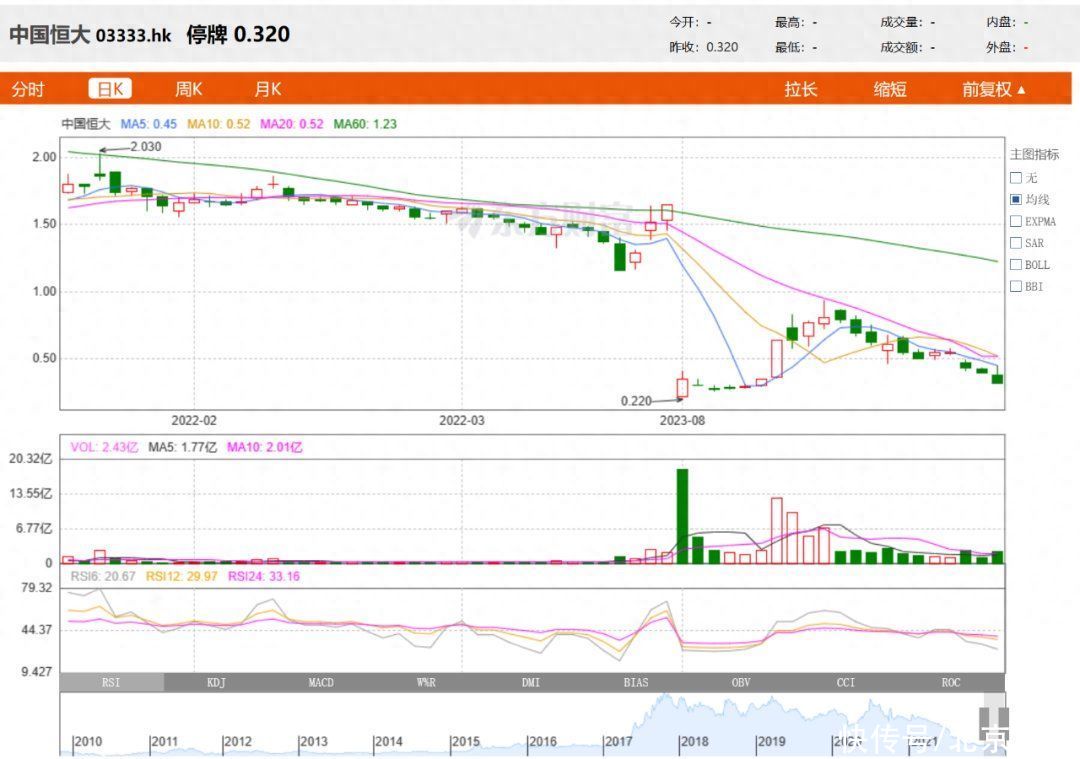Select the 日K daily chart tab
Image resolution: width=1080 pixels, height=759 pixels.
(x=110, y=89)
